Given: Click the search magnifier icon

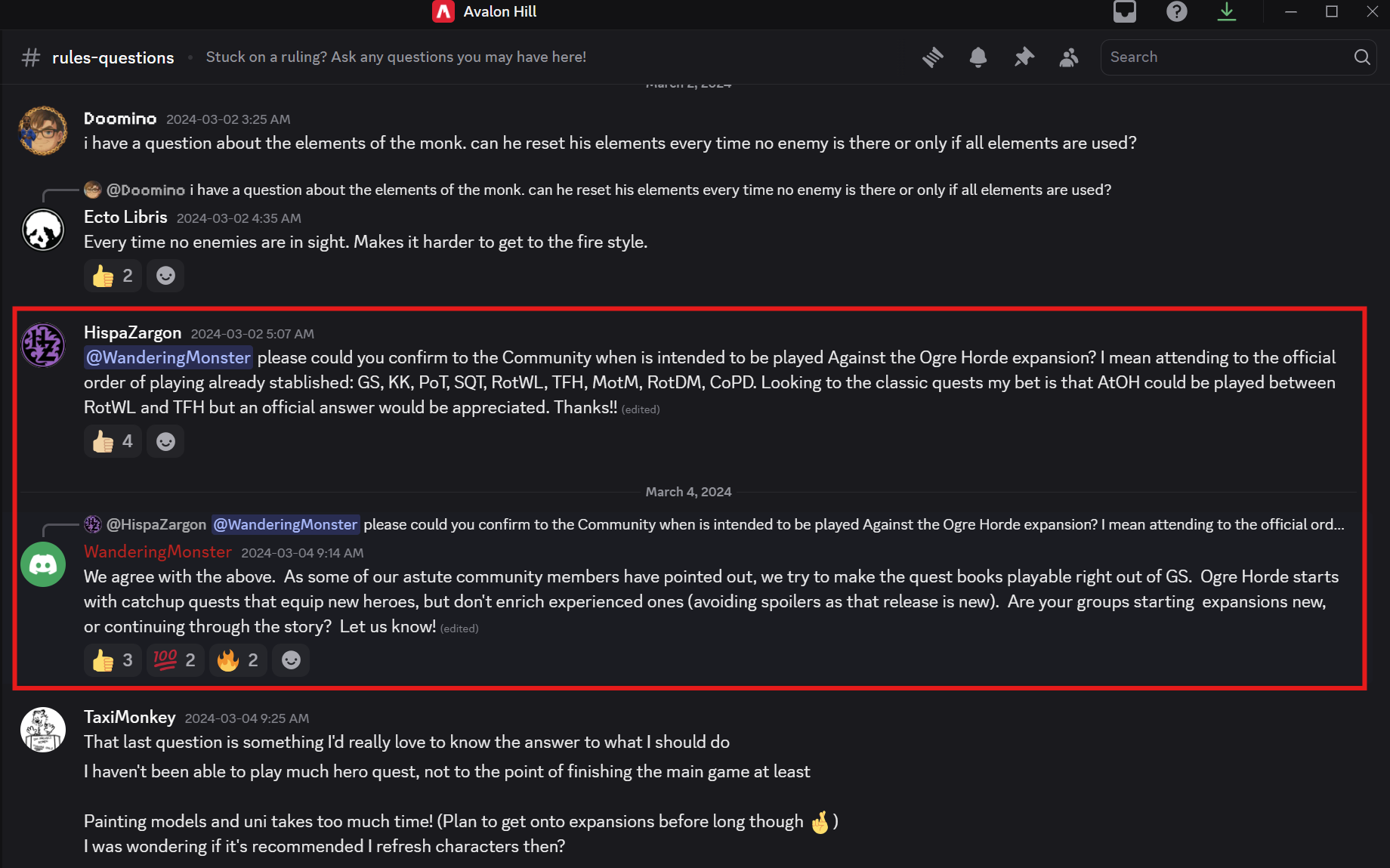Looking at the screenshot, I should coord(1362,57).
